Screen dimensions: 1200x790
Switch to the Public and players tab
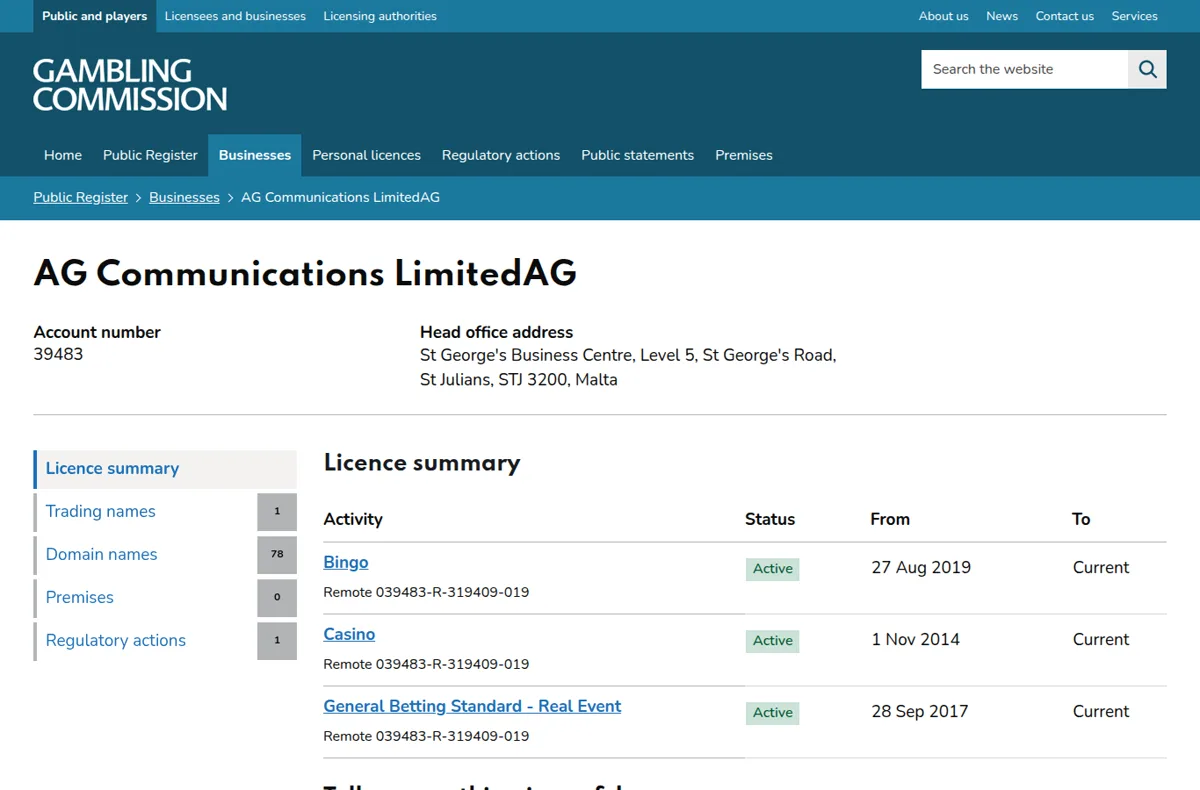click(x=95, y=16)
